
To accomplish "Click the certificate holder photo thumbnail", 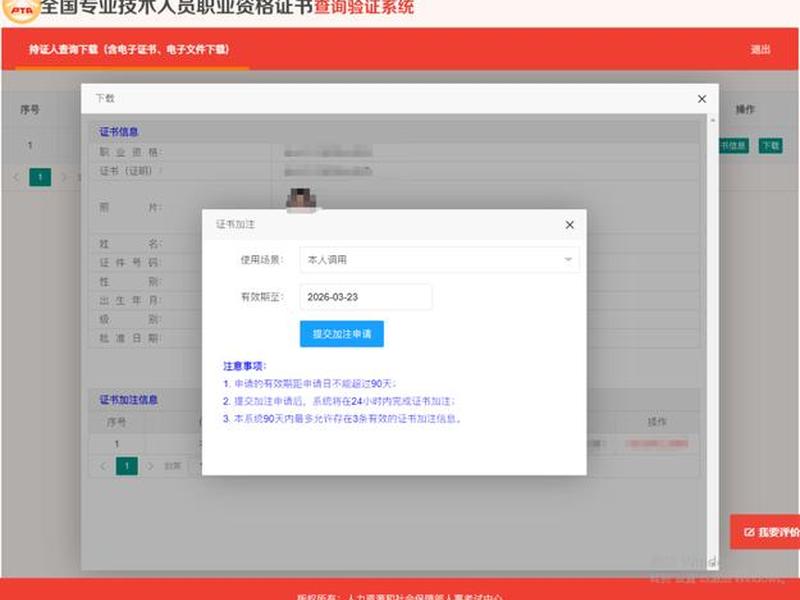I will (301, 199).
